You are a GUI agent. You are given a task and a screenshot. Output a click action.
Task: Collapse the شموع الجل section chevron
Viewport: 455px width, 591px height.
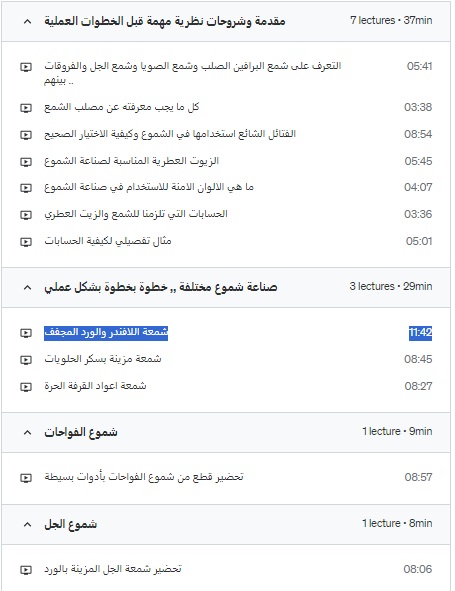coord(27,524)
